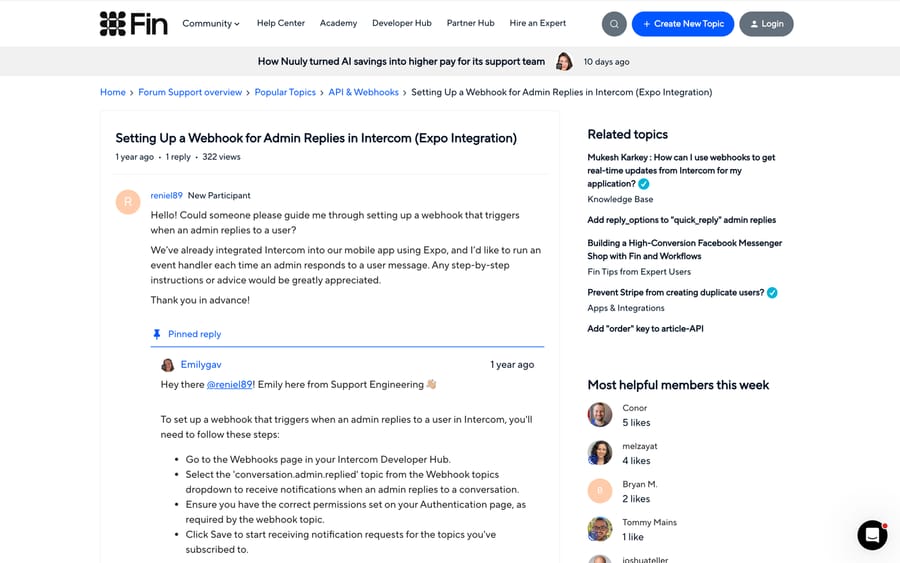Click the '4 likes' count under melzayat
This screenshot has width=900, height=563.
[637, 461]
